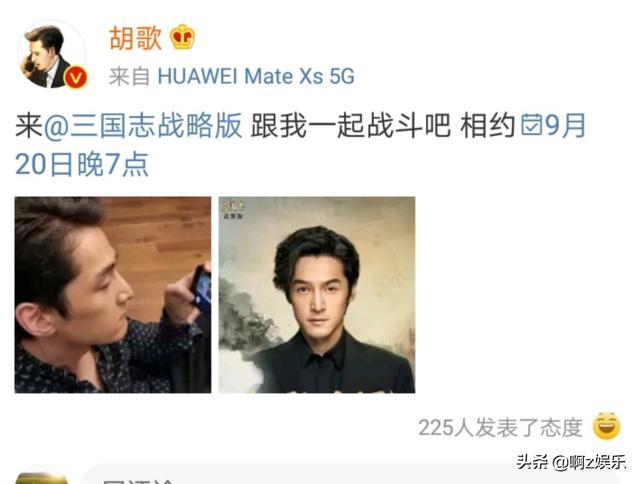Click post text 跟我一起战斗吧
This screenshot has height=484, width=640.
click(351, 126)
